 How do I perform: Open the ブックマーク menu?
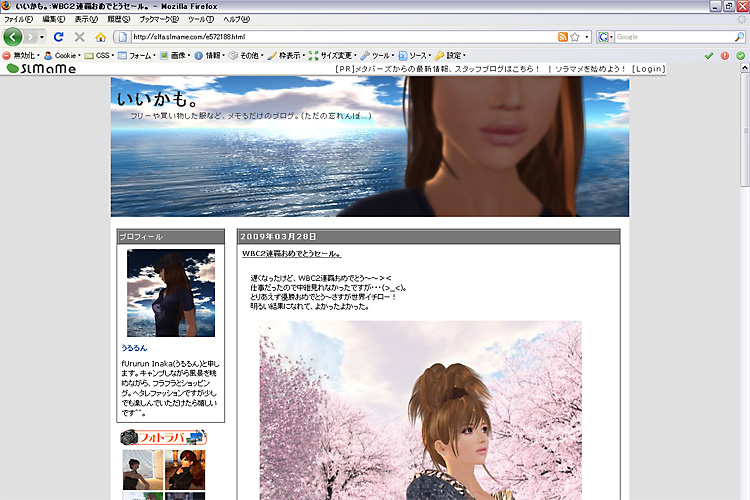159,20
